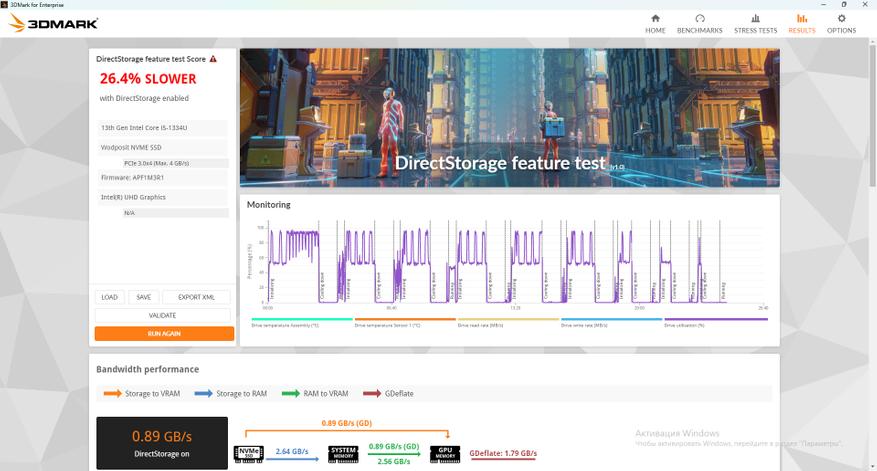
Task: Click the 2.56 GB/s value
Action: (394, 461)
